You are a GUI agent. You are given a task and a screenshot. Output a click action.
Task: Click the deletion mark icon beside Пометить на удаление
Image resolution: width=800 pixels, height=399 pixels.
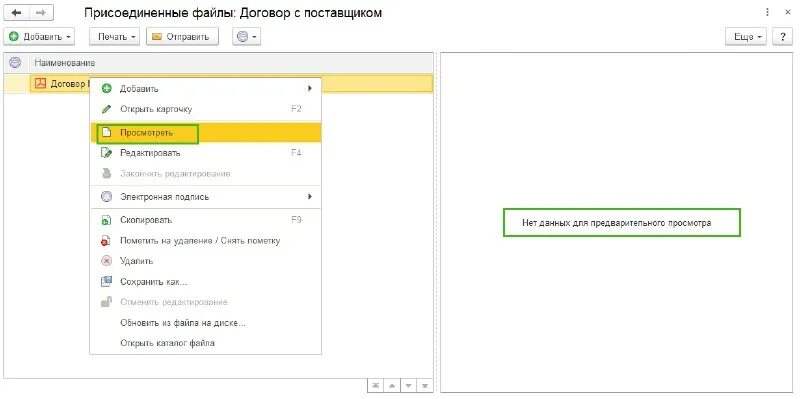coord(106,240)
